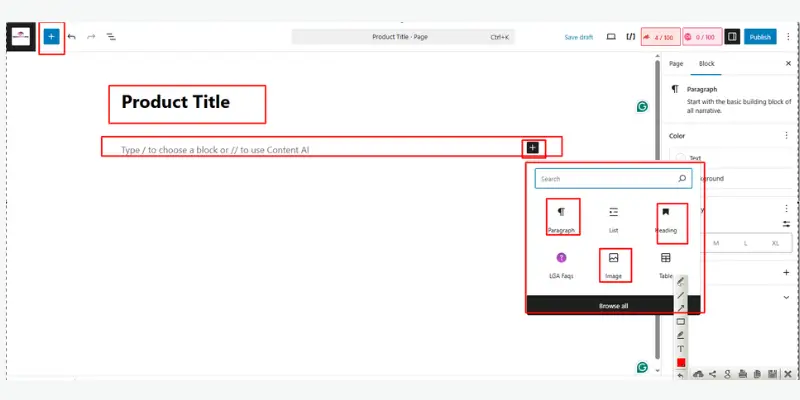Screen dimensions: 800x400
Task: Upload screenshot to cloud
Action: pyautogui.click(x=698, y=374)
